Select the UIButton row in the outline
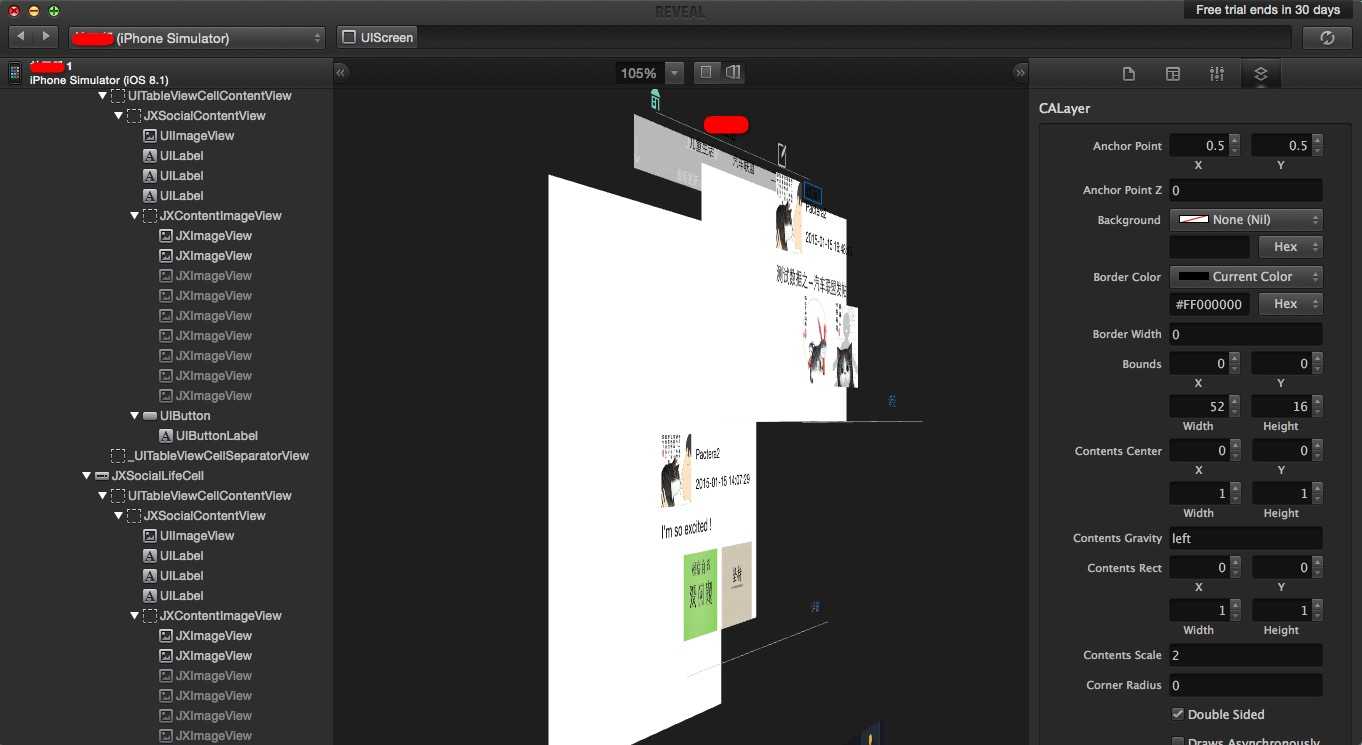Viewport: 1362px width, 745px height. (166, 416)
